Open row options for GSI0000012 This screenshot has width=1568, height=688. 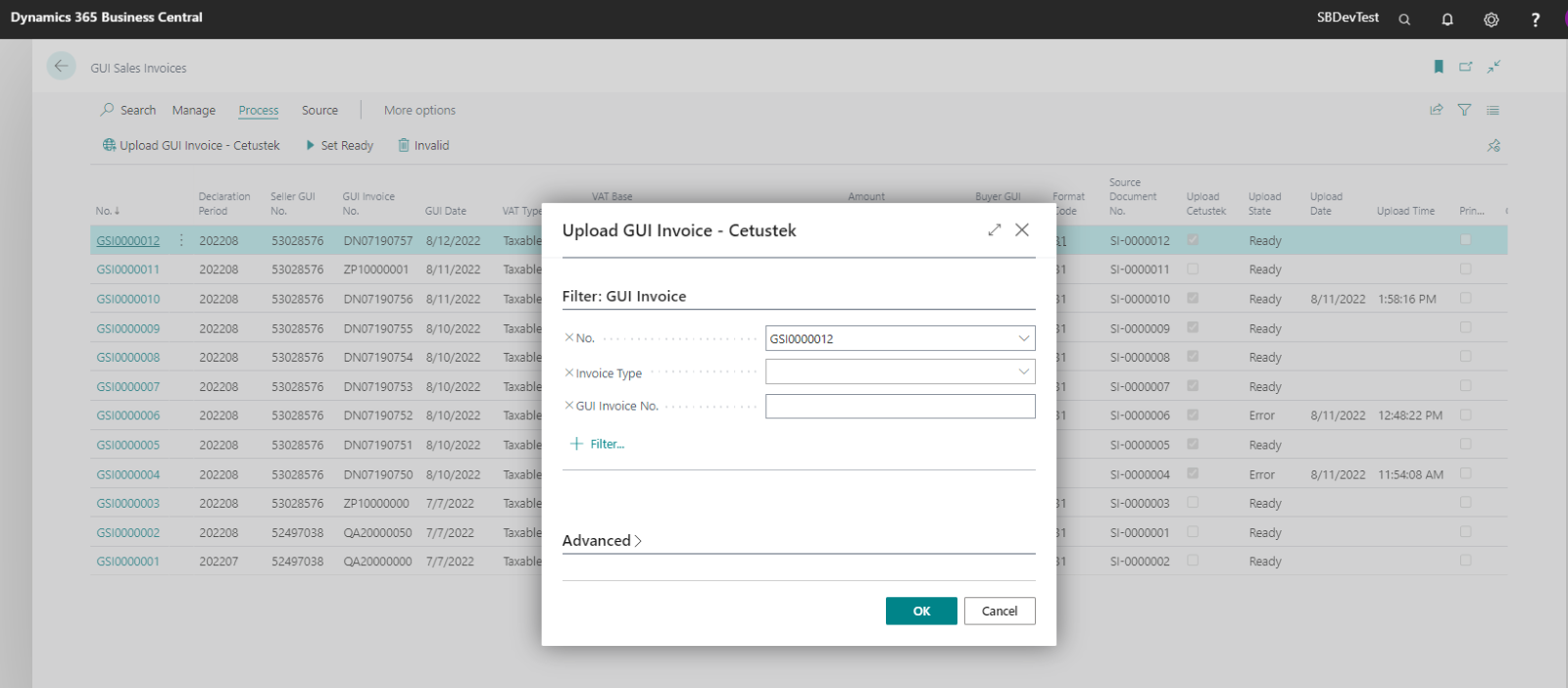click(x=181, y=240)
